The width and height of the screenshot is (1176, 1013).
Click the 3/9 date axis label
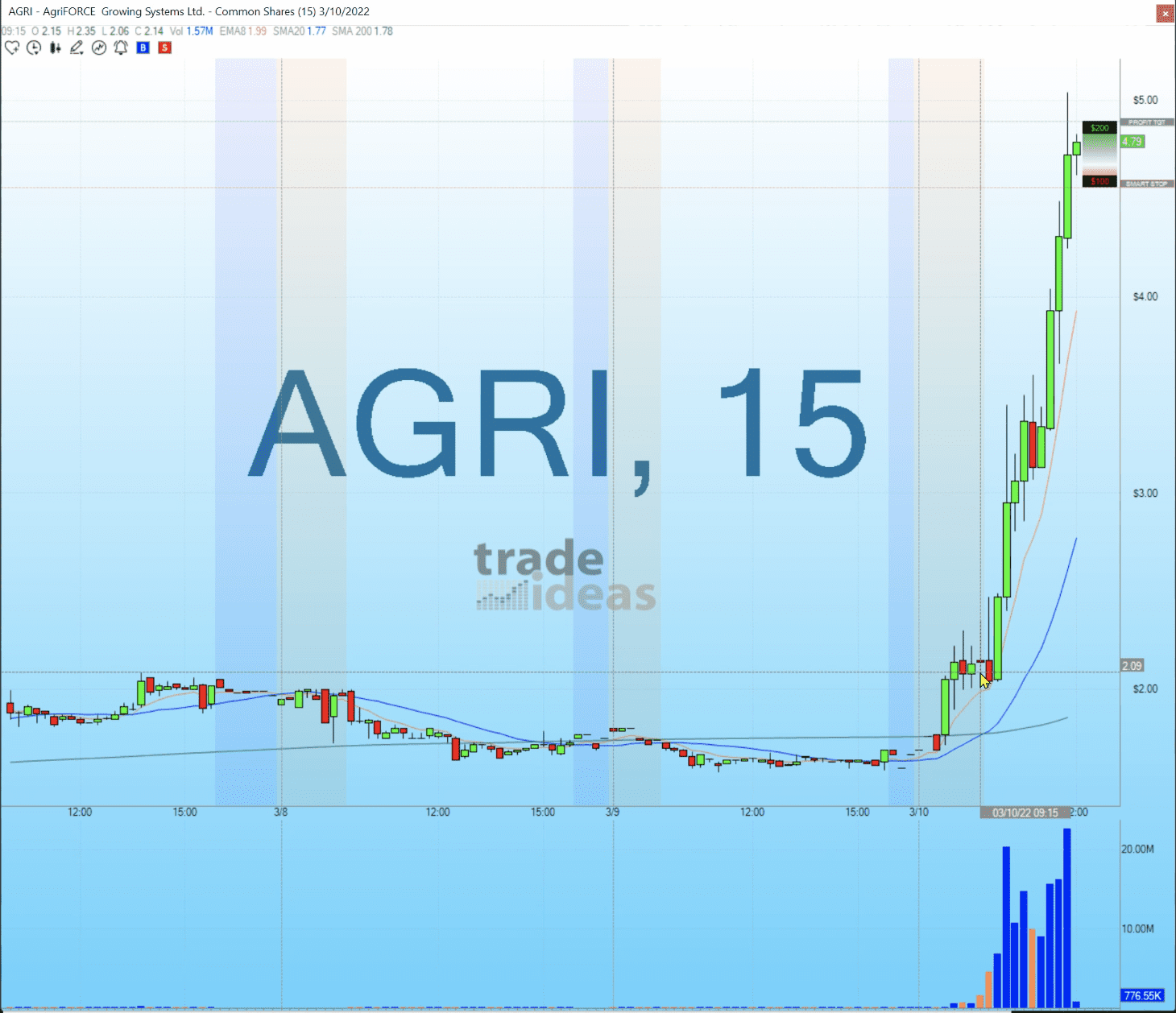coord(613,812)
